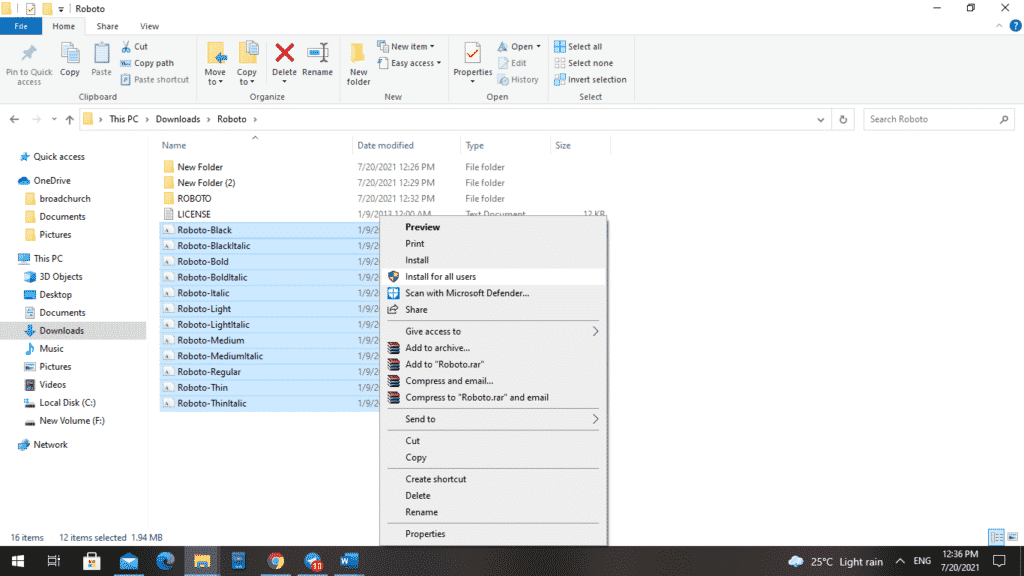Choose Preview in the context menu
This screenshot has height=576, width=1024.
click(x=493, y=227)
